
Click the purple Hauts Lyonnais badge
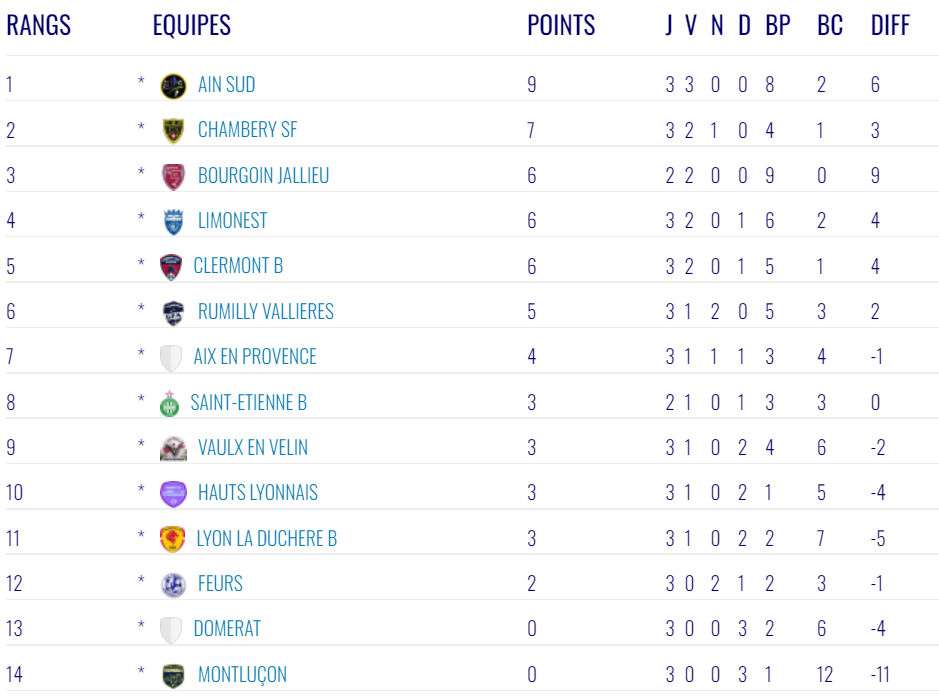click(x=173, y=494)
